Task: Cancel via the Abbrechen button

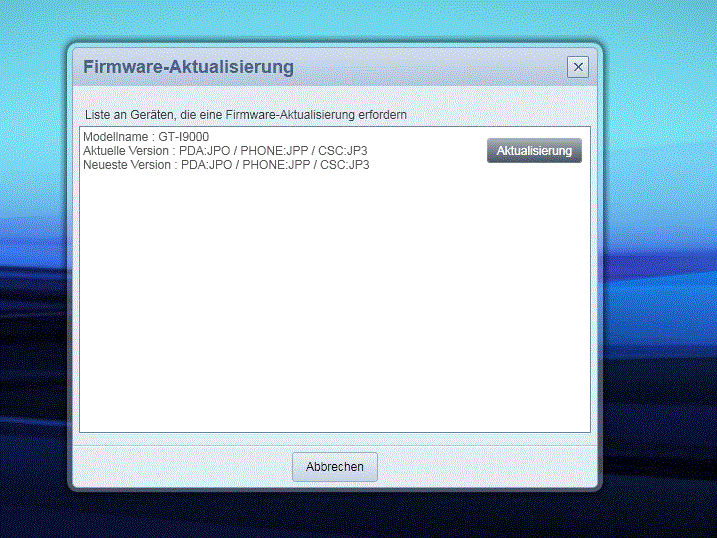Action: pyautogui.click(x=335, y=467)
